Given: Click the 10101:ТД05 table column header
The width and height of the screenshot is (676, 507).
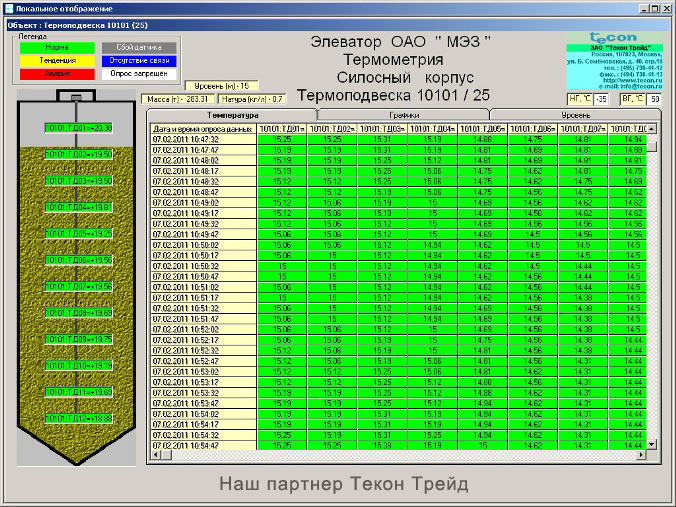Looking at the screenshot, I should pos(483,128).
